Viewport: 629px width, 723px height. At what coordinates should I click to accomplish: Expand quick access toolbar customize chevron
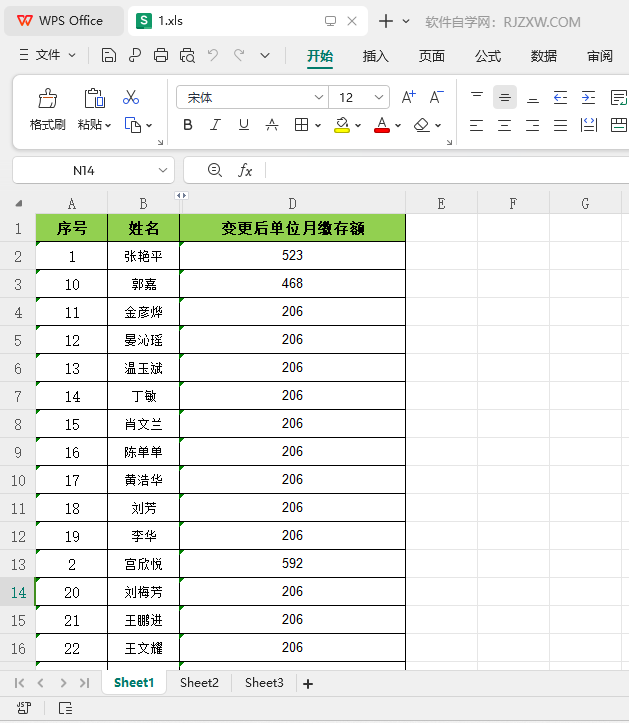265,56
